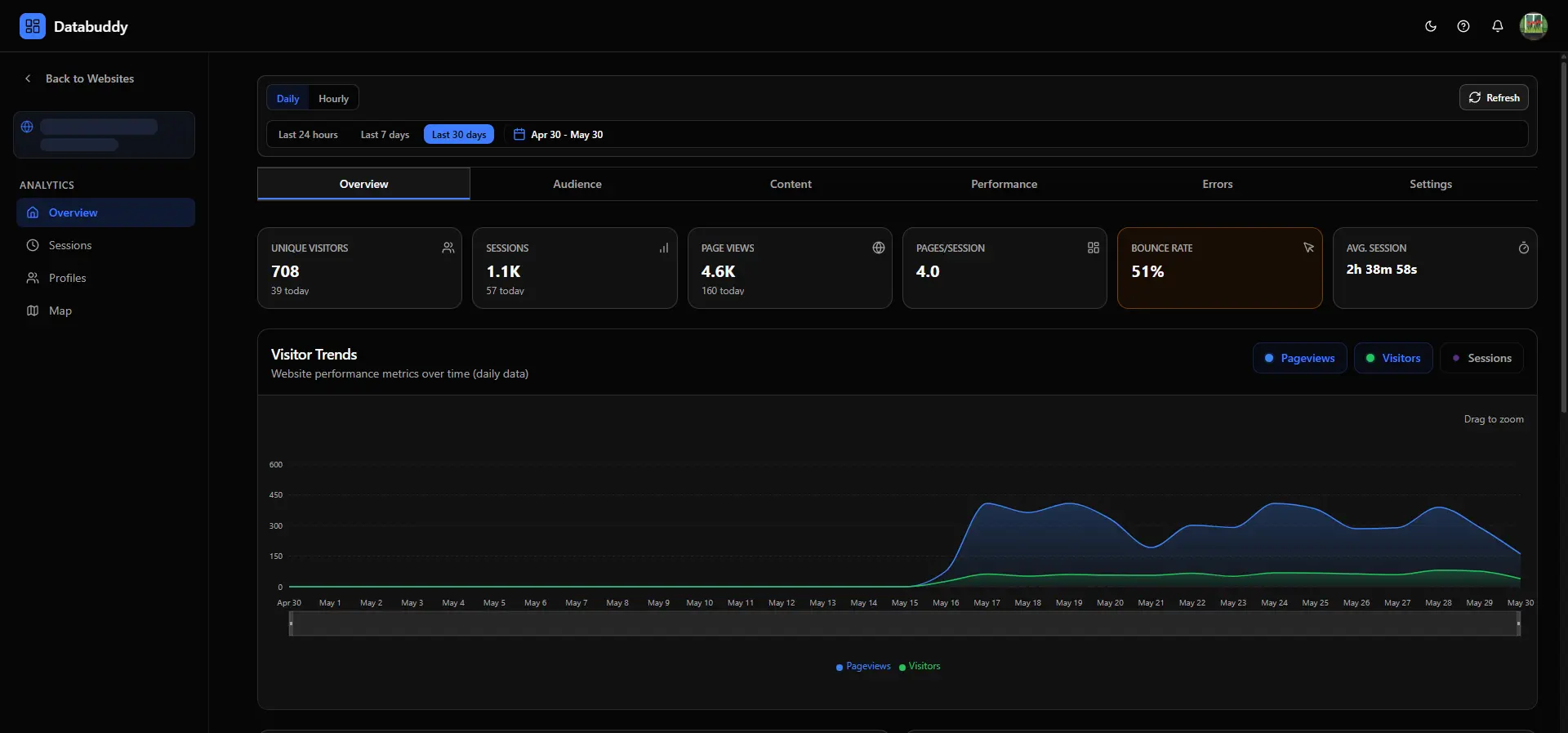Open the help question mark icon

(1463, 26)
